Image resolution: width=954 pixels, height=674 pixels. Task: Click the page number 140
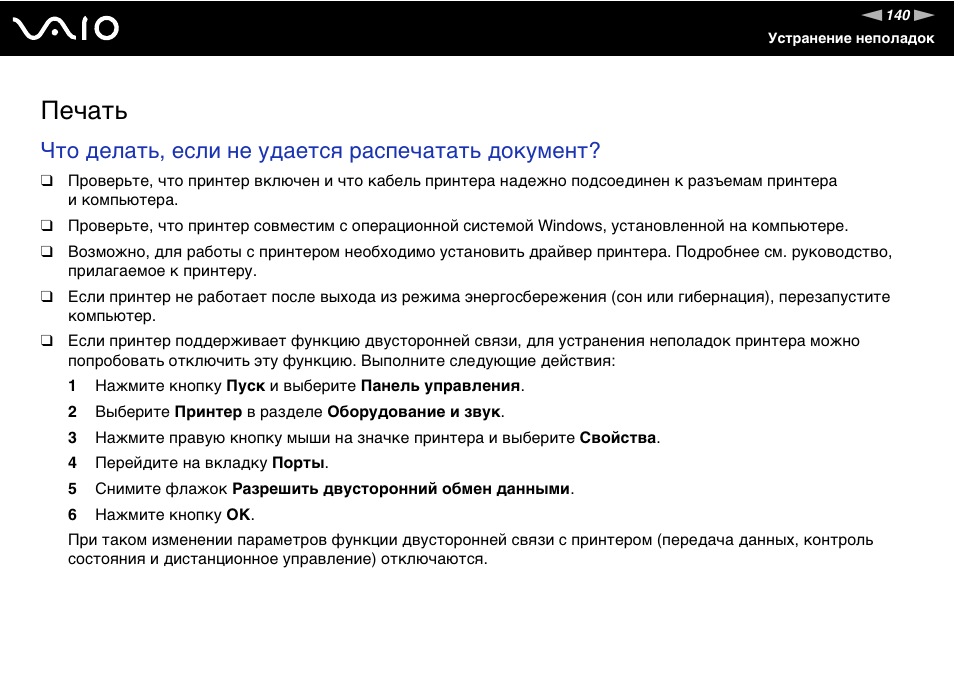pyautogui.click(x=898, y=15)
